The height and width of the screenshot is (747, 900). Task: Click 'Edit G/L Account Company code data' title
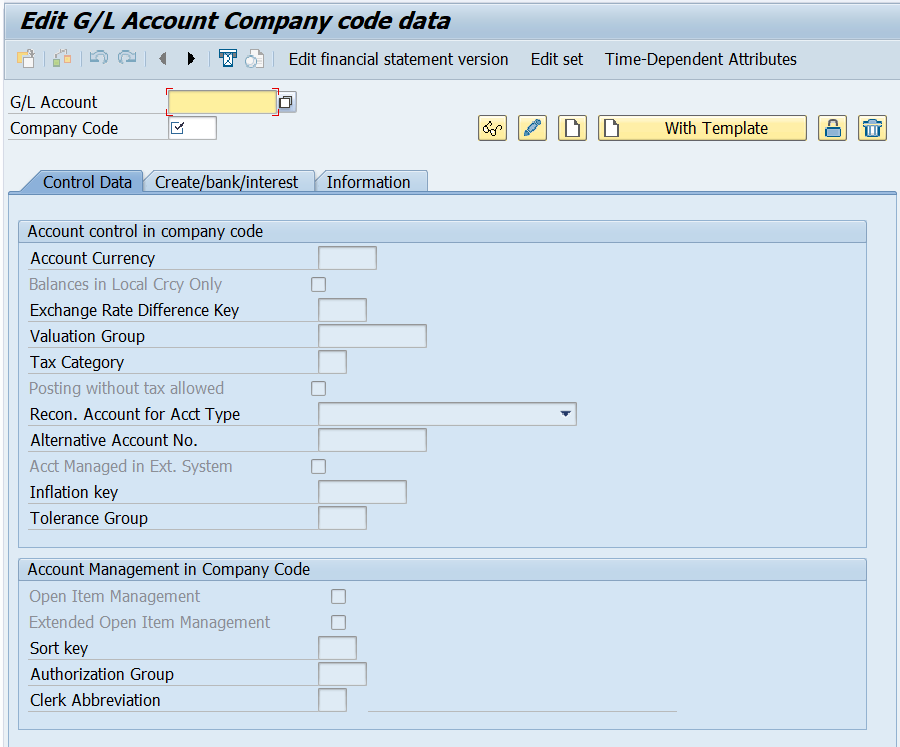pos(236,21)
